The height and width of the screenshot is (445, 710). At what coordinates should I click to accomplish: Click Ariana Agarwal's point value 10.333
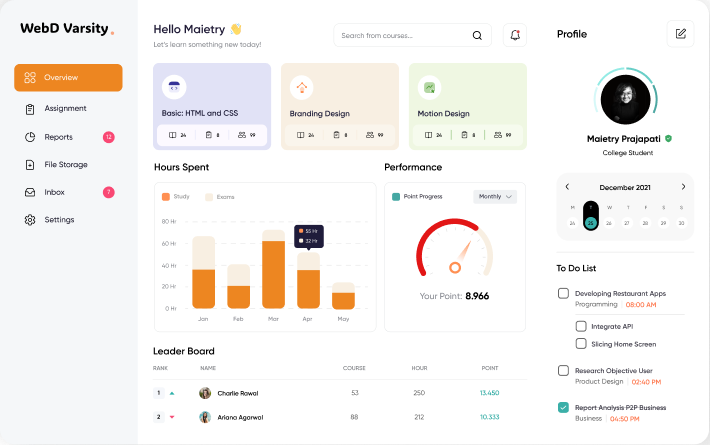[x=489, y=417]
